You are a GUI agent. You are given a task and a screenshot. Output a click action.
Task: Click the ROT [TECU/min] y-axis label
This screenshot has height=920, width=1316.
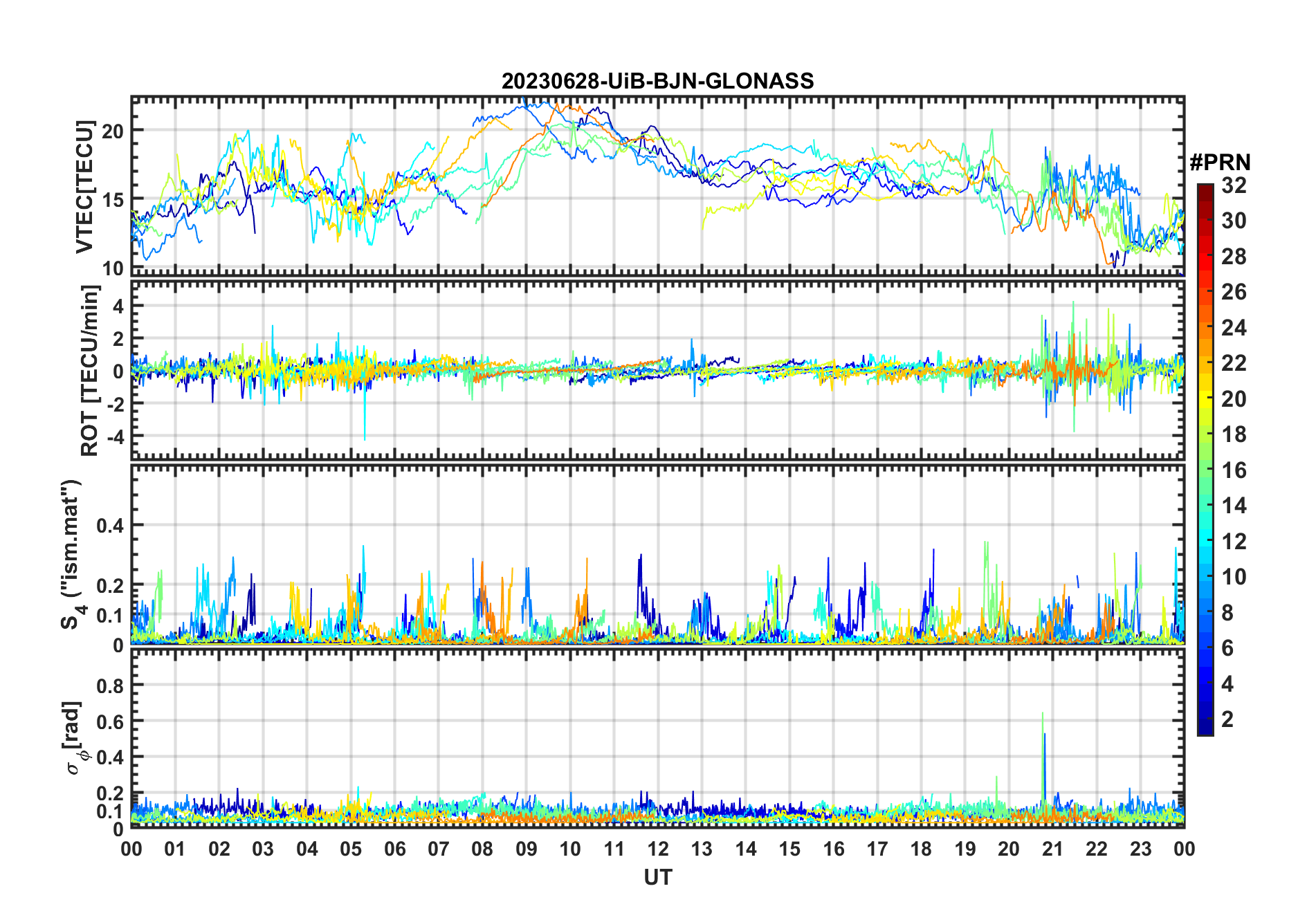click(x=90, y=371)
